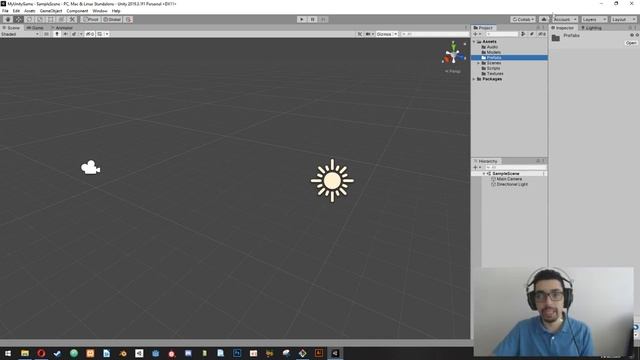This screenshot has width=640, height=360.
Task: Open the Component menu
Action: point(77,11)
